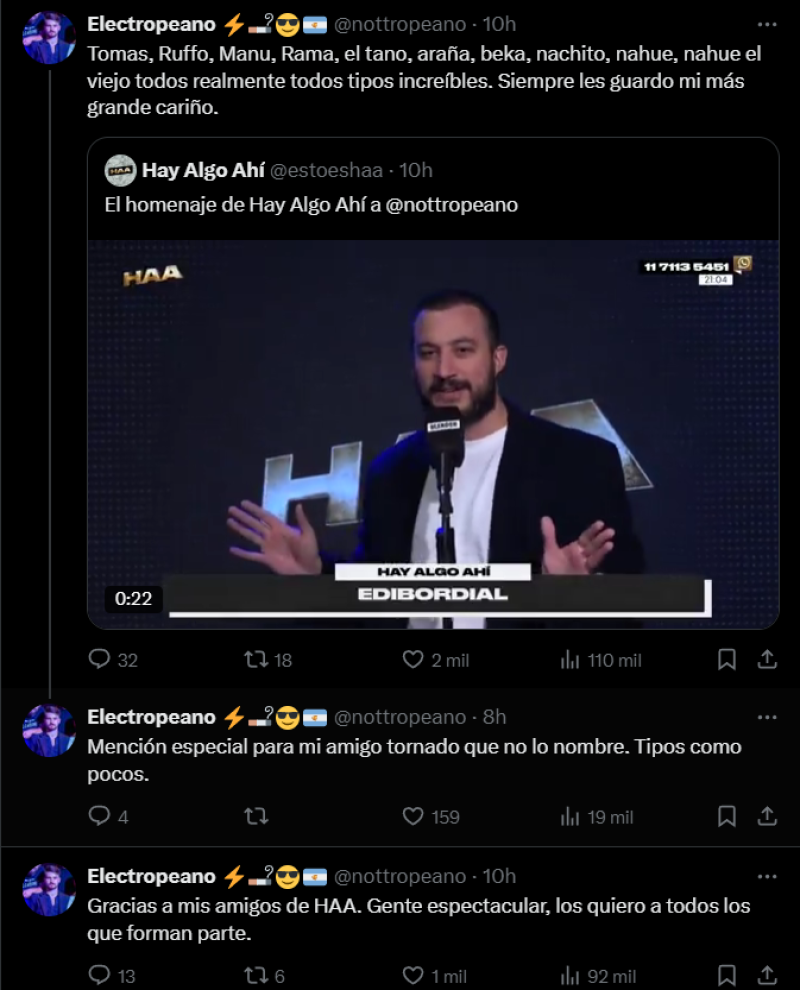Bookmark the quoted Hay Algo Ahí tweet

coord(727,660)
